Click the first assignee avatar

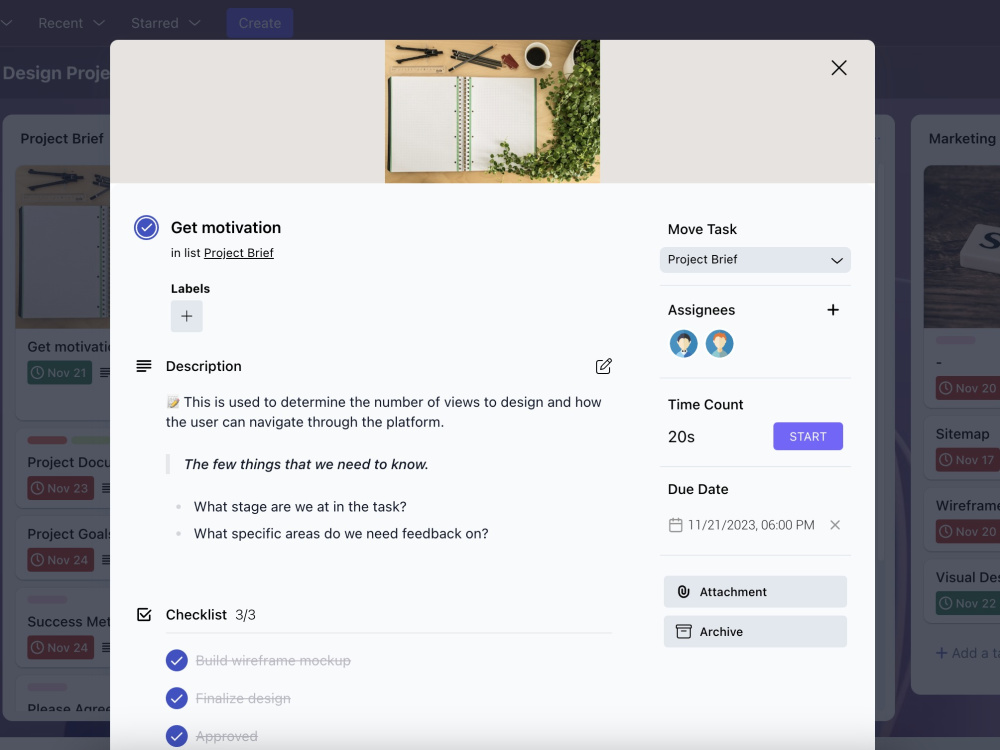(x=683, y=343)
